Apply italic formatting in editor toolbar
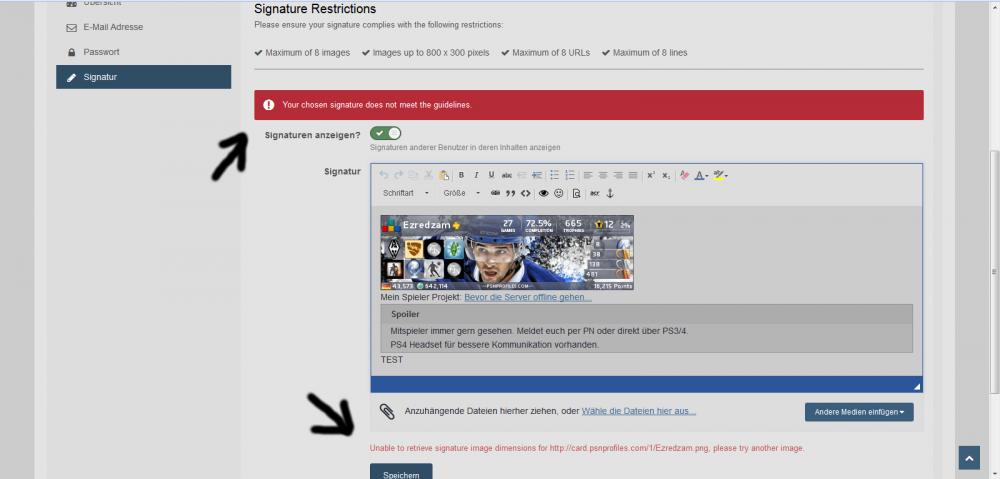Screen dimensions: 1000x479 476,175
